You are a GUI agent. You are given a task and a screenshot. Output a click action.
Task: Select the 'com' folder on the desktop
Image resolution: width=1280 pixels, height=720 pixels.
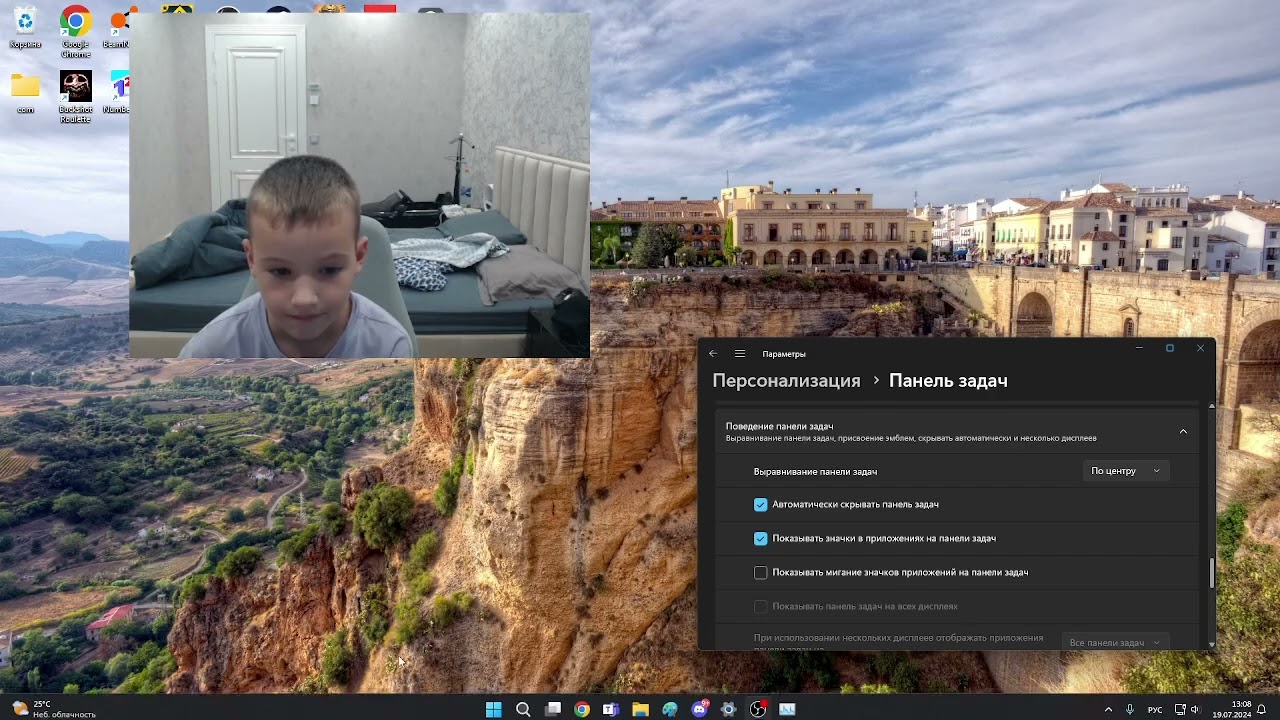[x=25, y=94]
